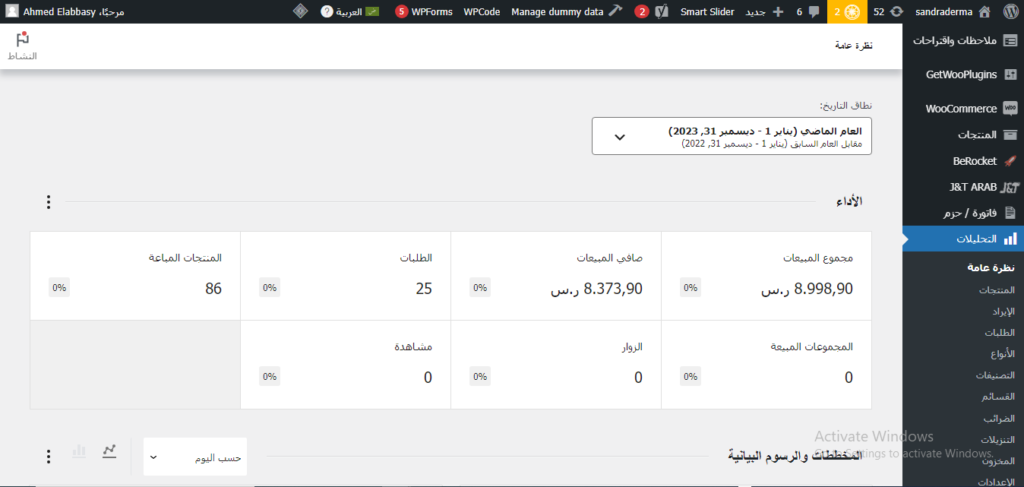Click the analytics bar chart sidebar icon
The height and width of the screenshot is (487, 1024).
(1010, 239)
